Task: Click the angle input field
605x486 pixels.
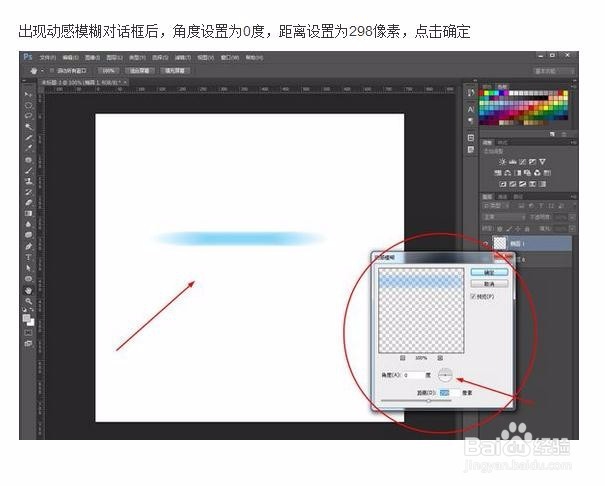Action: 414,375
